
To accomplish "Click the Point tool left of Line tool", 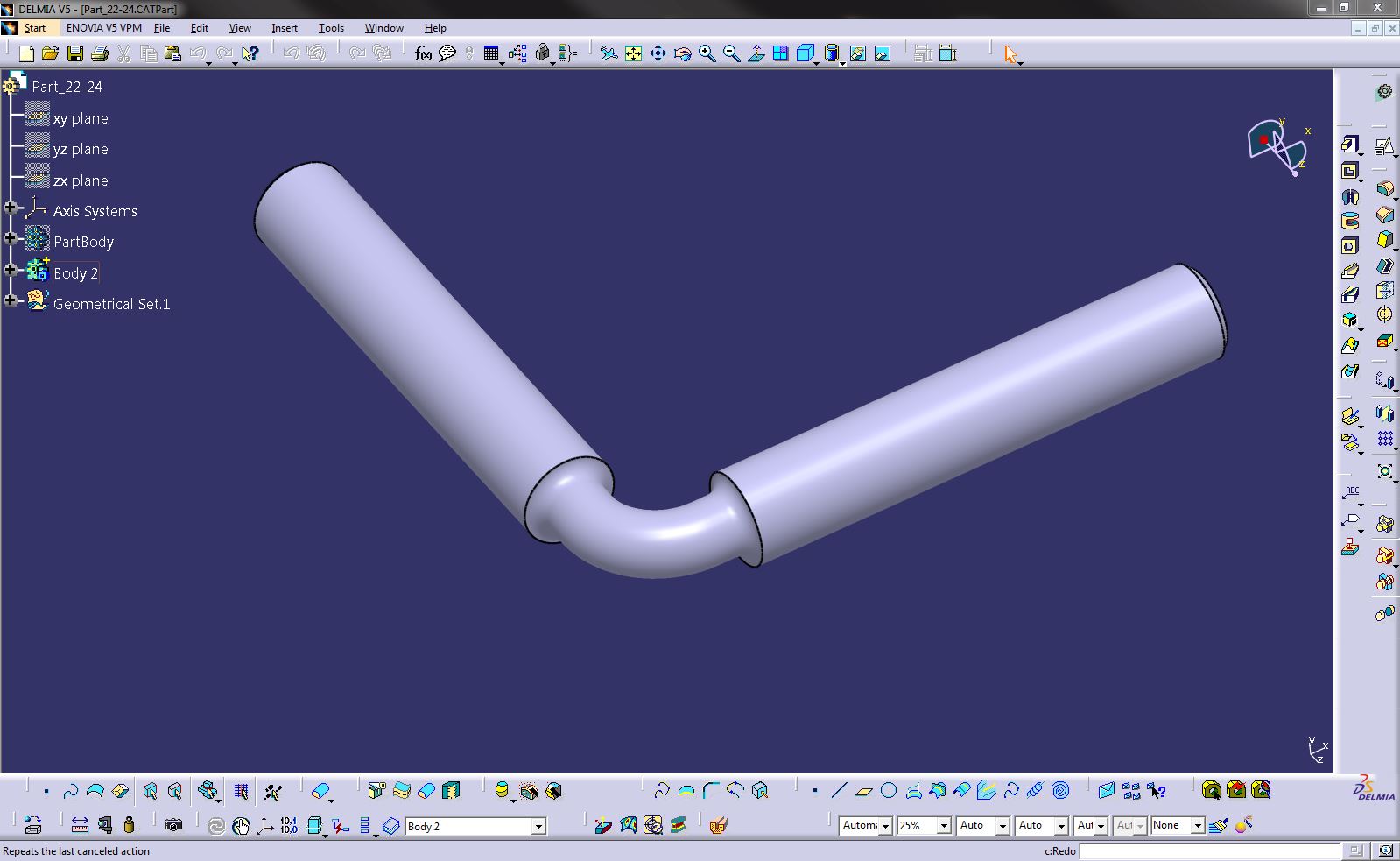I will 814,791.
